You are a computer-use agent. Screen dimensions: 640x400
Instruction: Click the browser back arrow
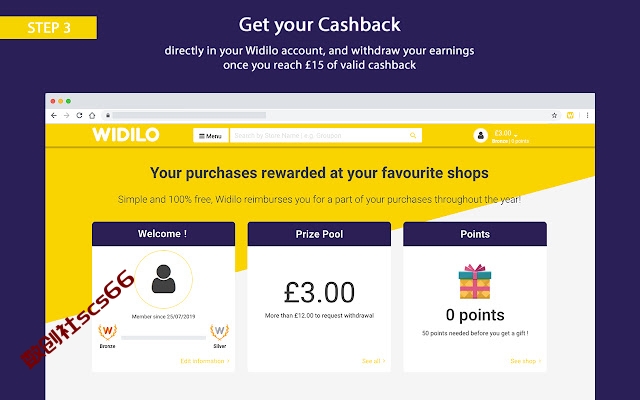point(54,116)
